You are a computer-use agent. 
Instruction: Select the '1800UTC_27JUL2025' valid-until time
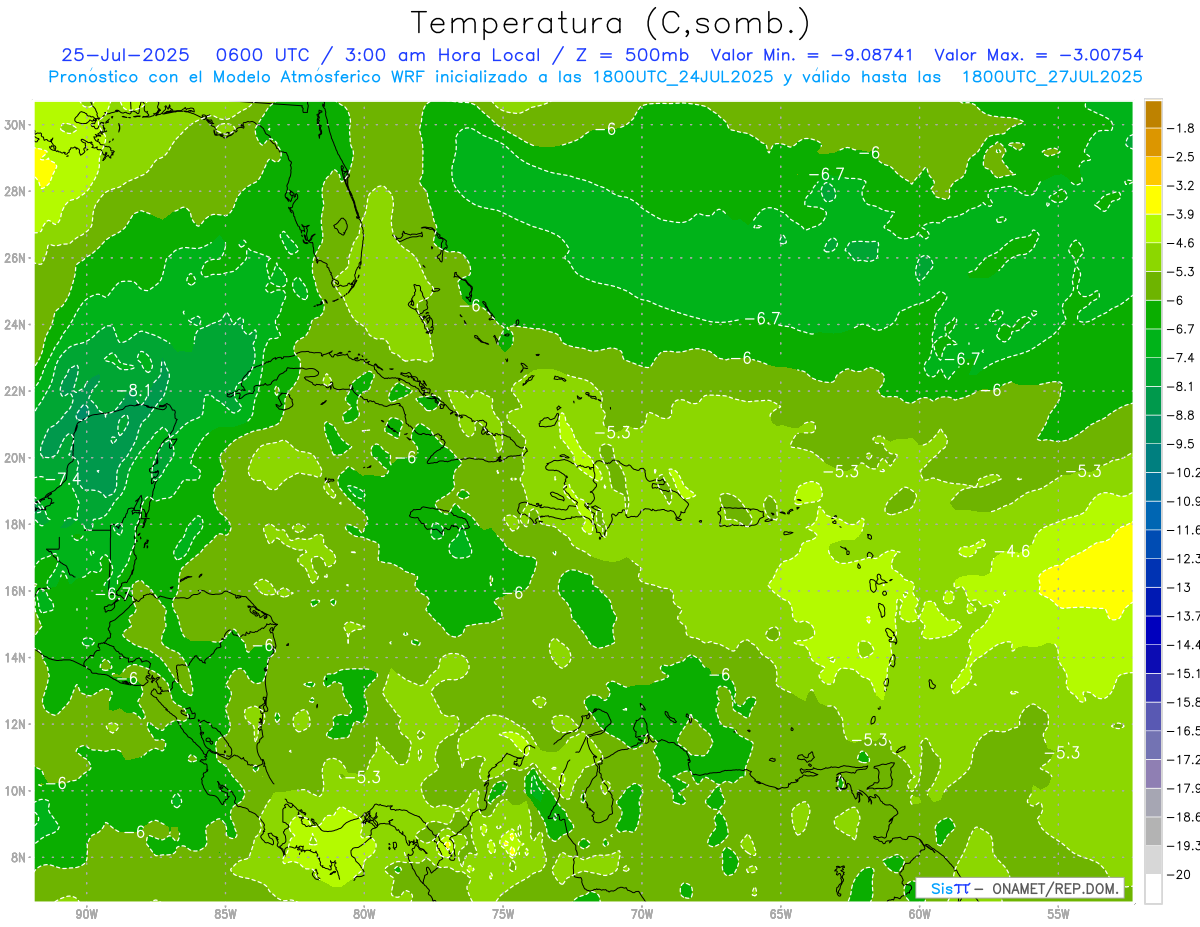(x=1052, y=76)
